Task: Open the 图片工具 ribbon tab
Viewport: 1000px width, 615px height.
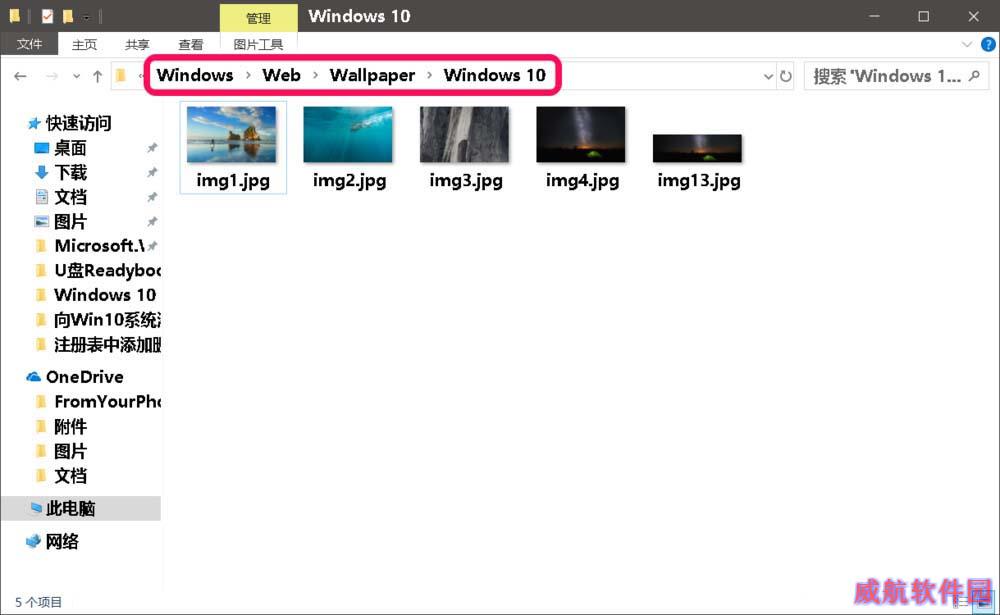Action: [x=258, y=44]
